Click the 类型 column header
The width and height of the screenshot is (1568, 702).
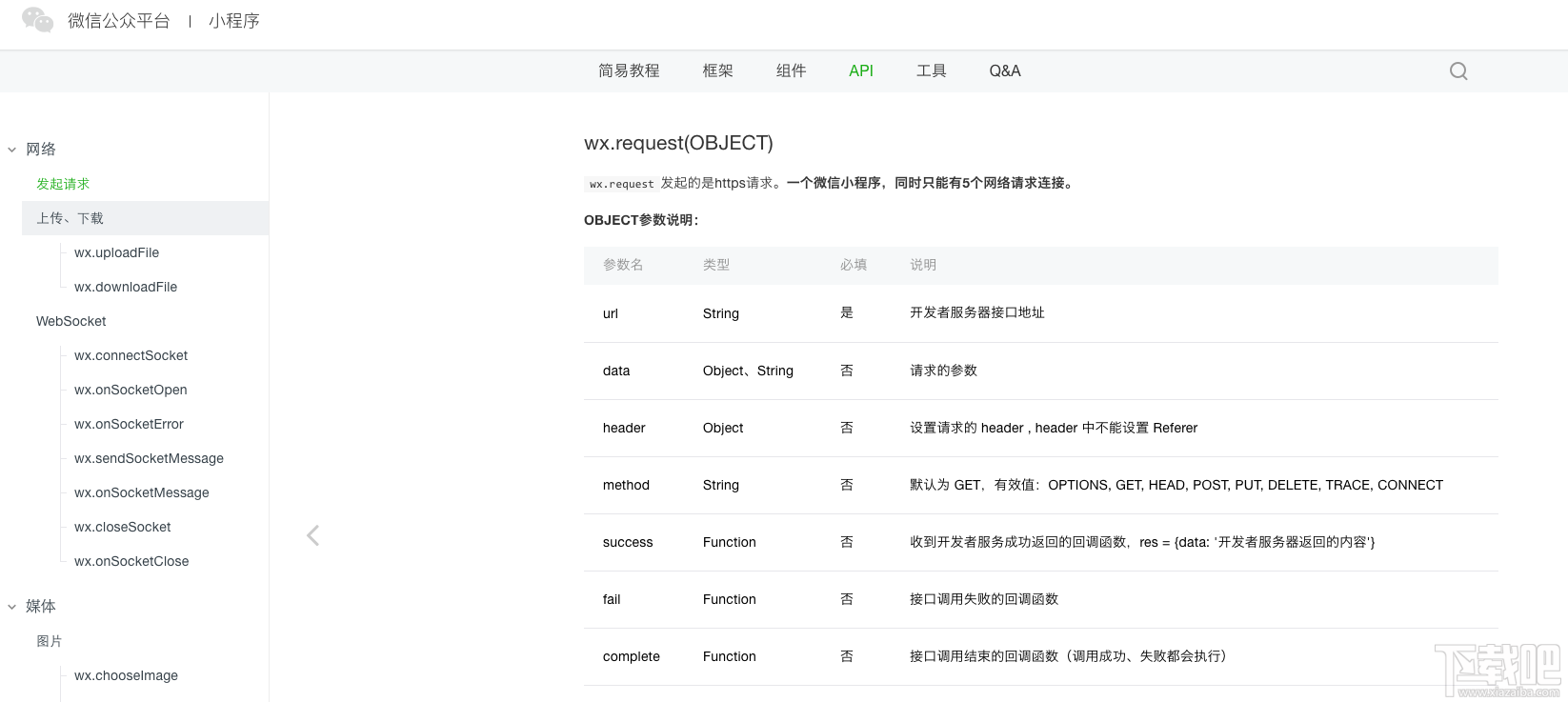[716, 265]
